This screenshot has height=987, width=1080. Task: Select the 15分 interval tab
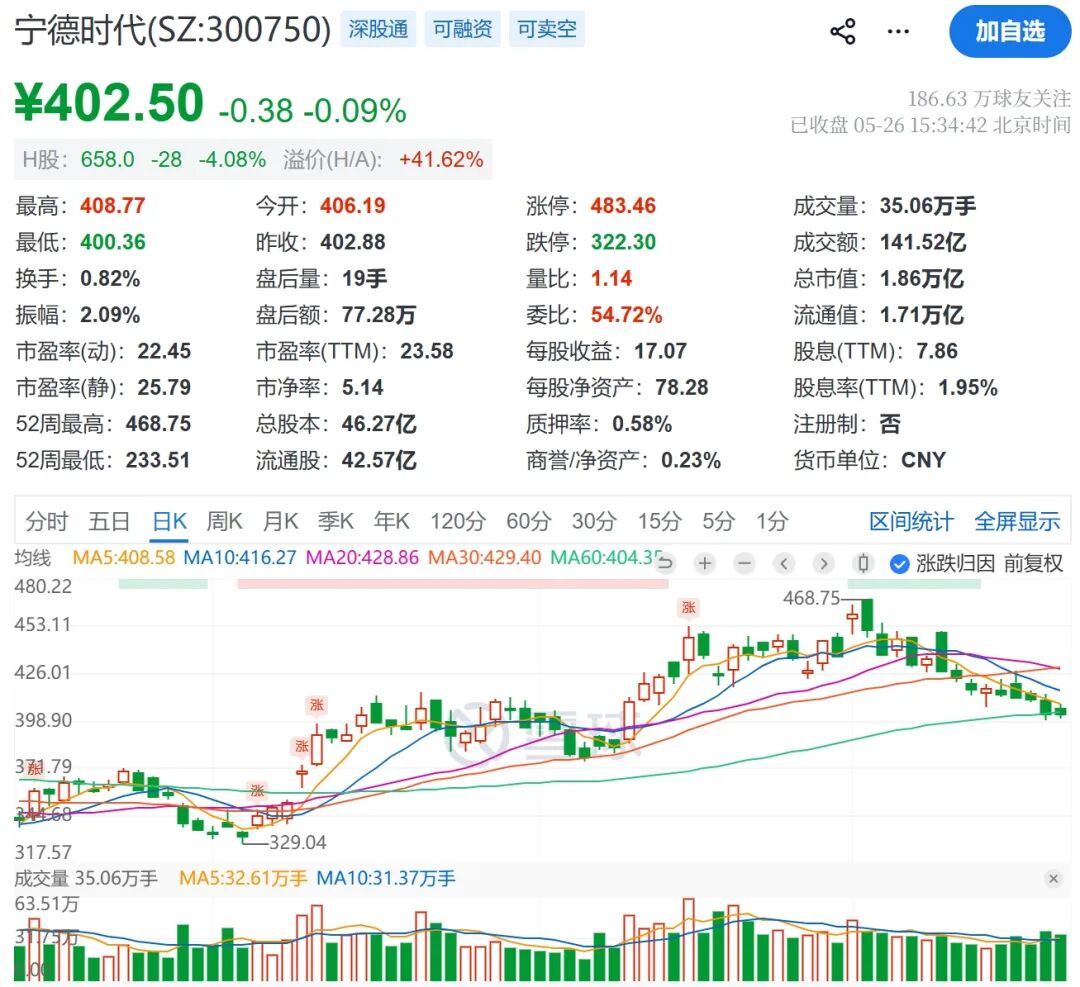coord(659,521)
